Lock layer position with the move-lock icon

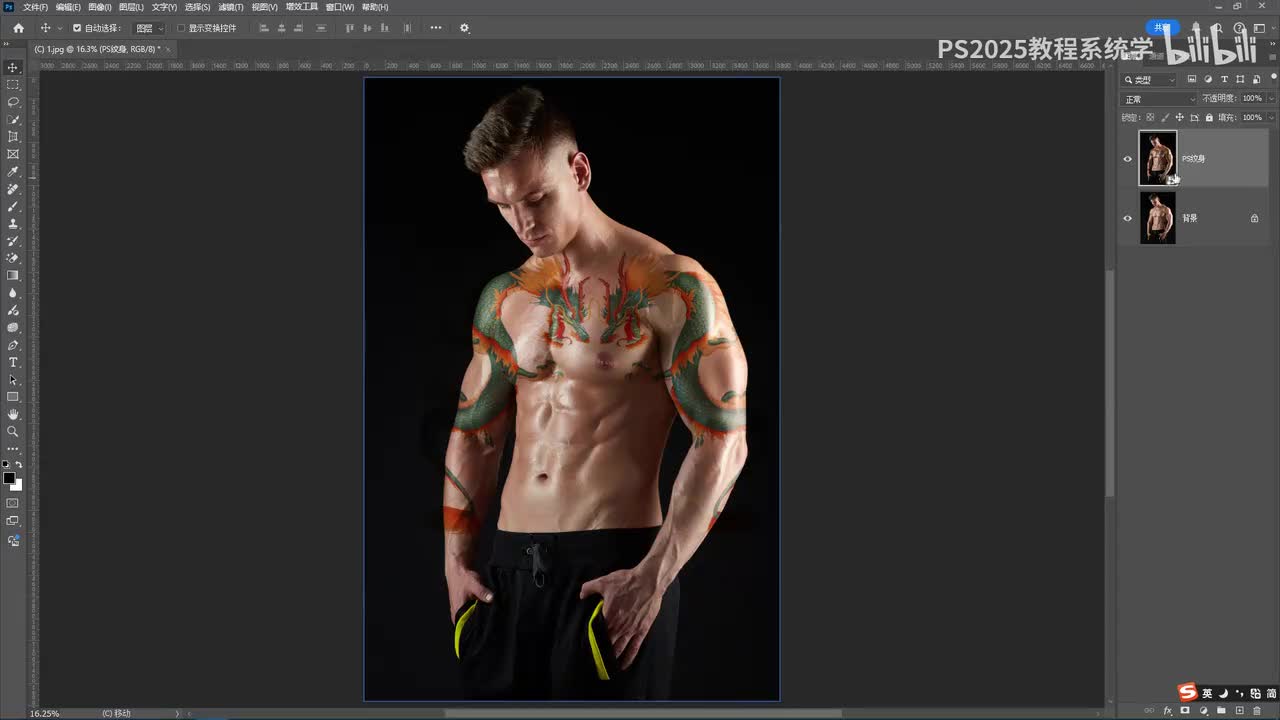tap(1179, 117)
